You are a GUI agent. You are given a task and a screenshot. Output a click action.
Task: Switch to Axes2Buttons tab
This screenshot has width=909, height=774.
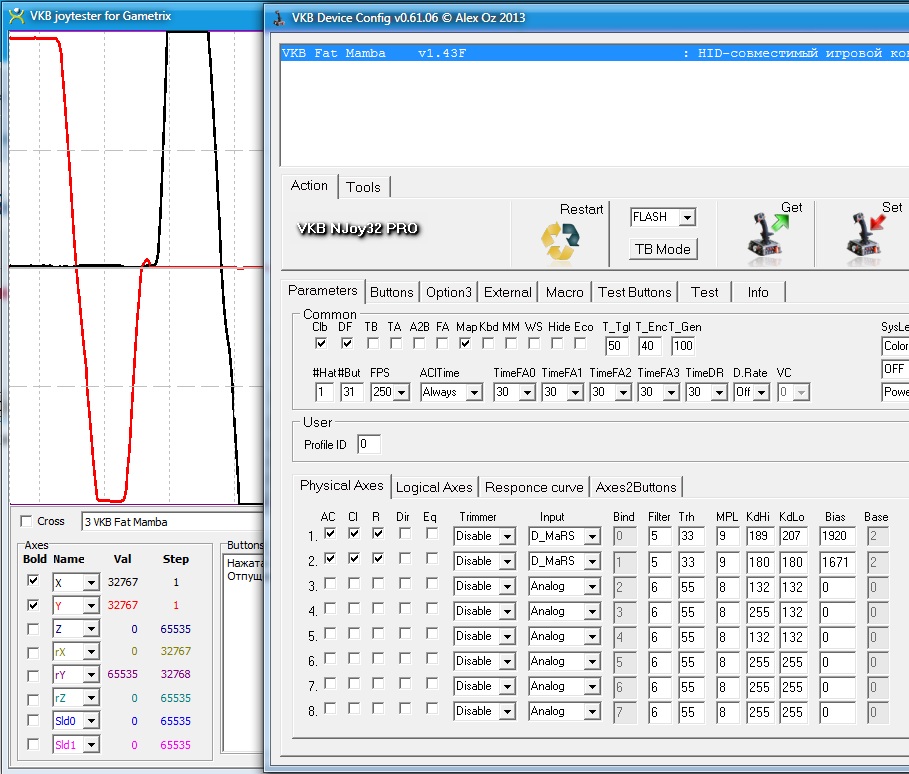(x=635, y=488)
